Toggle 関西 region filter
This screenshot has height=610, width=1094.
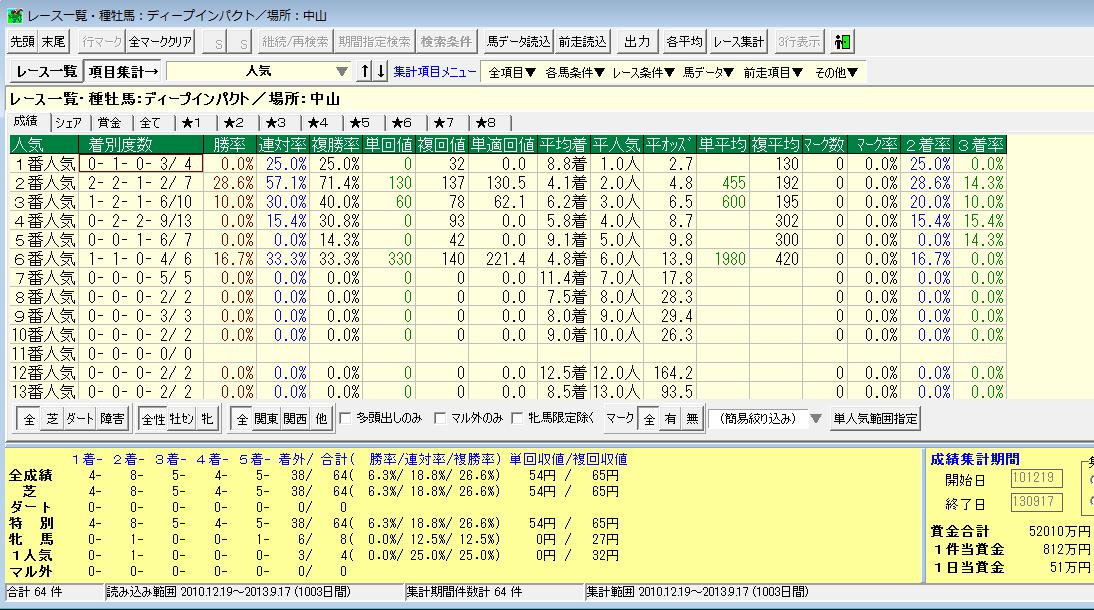(295, 419)
